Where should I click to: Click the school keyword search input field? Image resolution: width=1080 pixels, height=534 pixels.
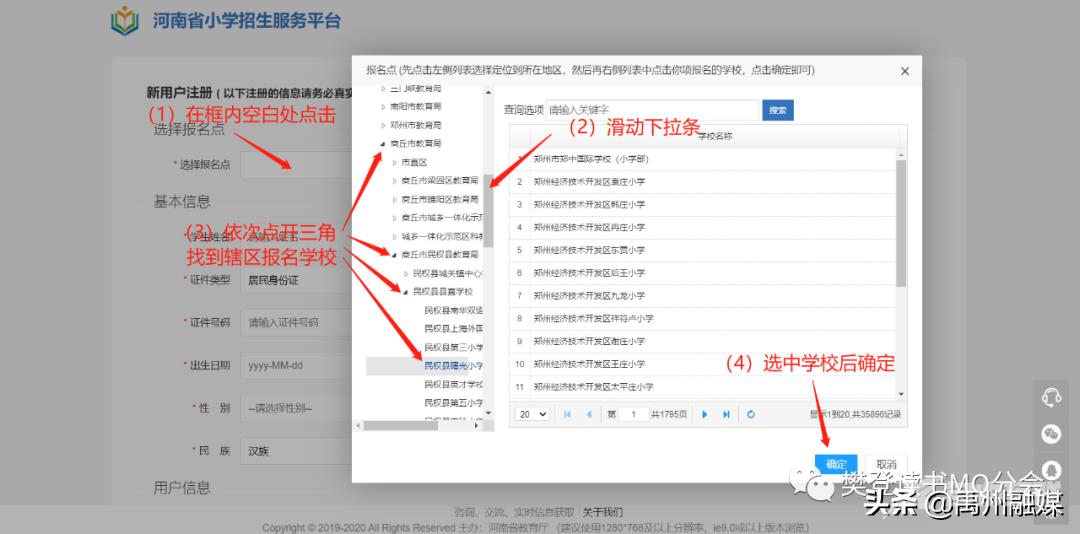point(652,110)
